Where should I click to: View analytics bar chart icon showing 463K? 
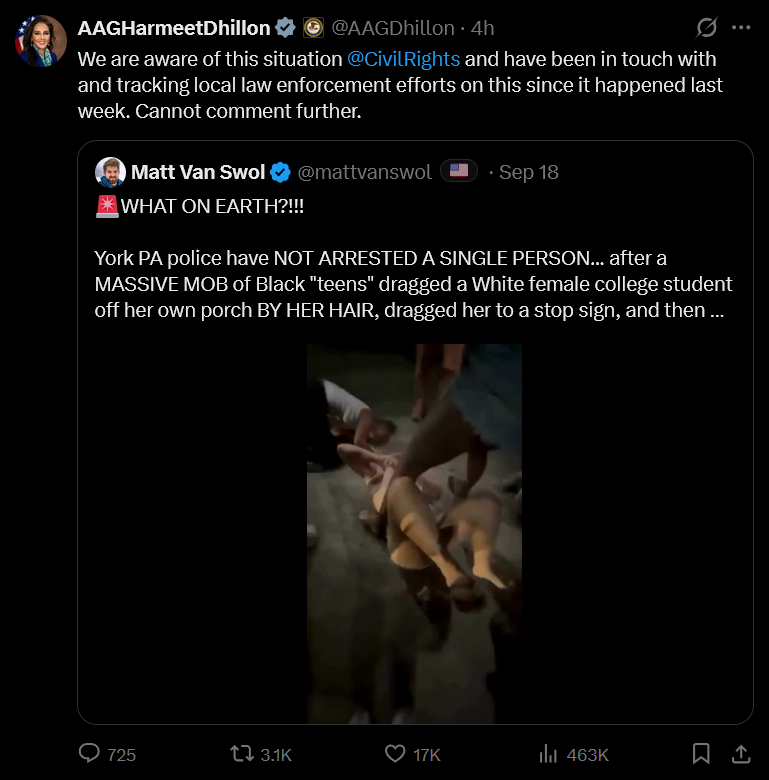point(548,754)
